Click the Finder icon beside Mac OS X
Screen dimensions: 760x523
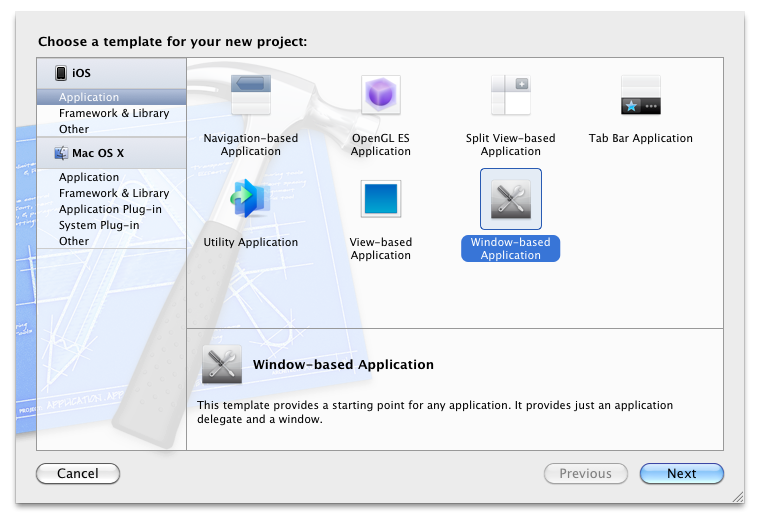point(61,153)
